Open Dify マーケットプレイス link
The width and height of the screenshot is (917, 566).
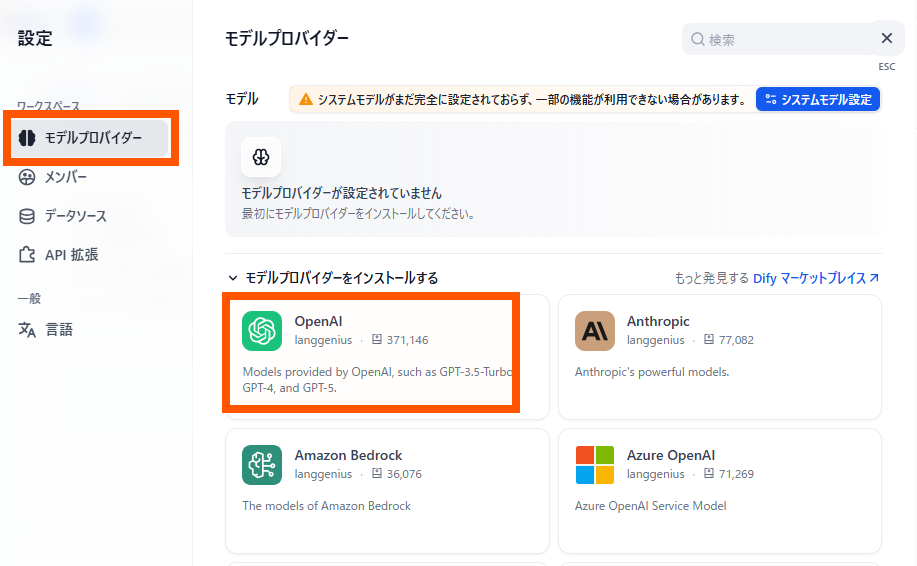(x=816, y=278)
